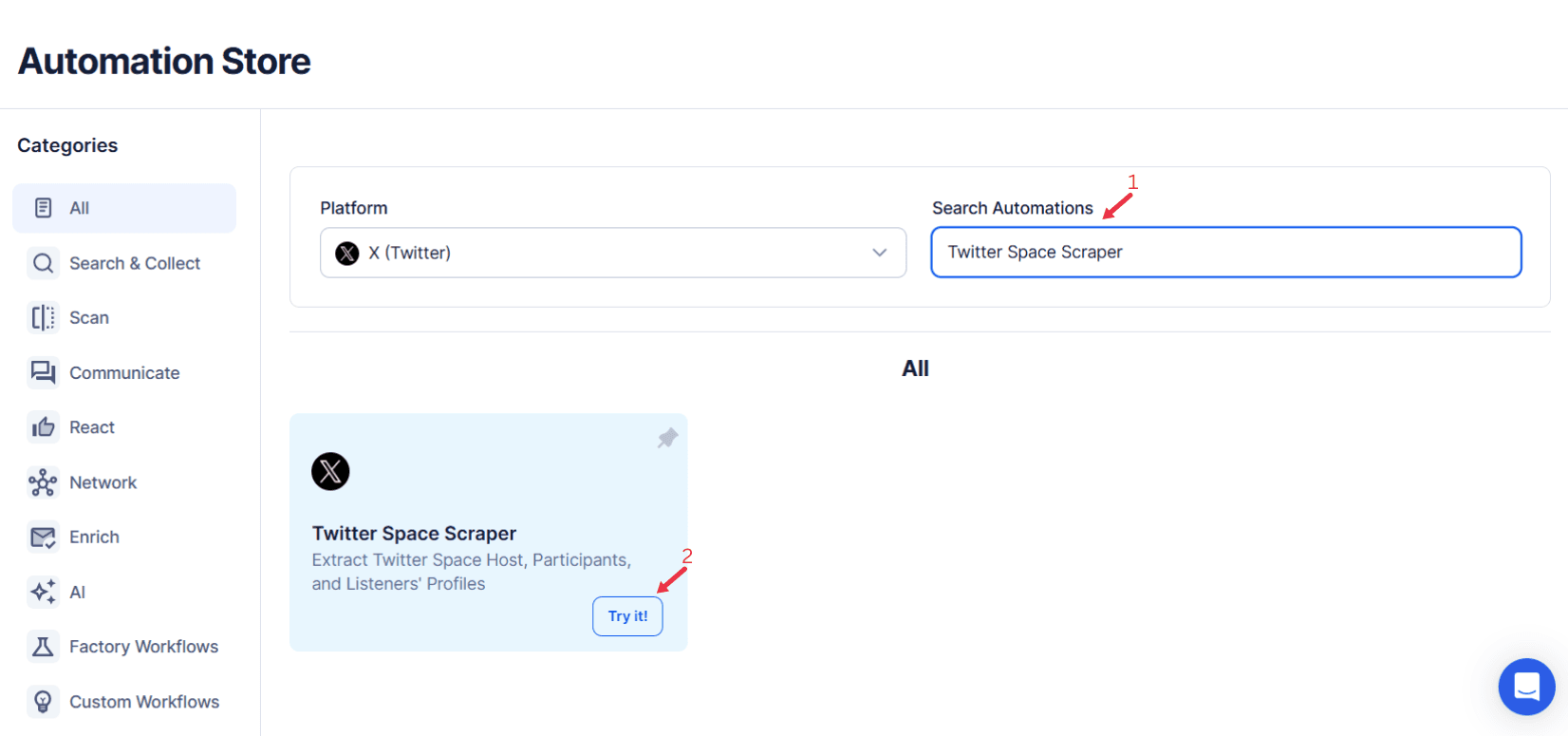Click the Automation Store heading

[x=163, y=61]
